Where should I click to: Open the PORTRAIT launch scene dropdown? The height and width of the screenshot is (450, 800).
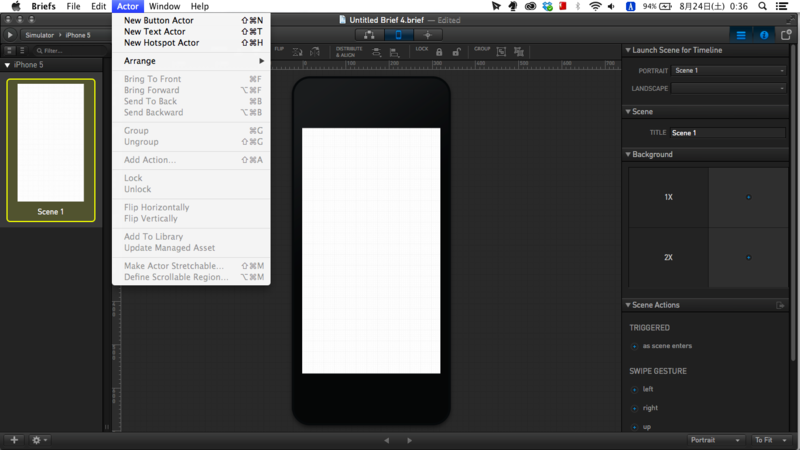(x=729, y=70)
